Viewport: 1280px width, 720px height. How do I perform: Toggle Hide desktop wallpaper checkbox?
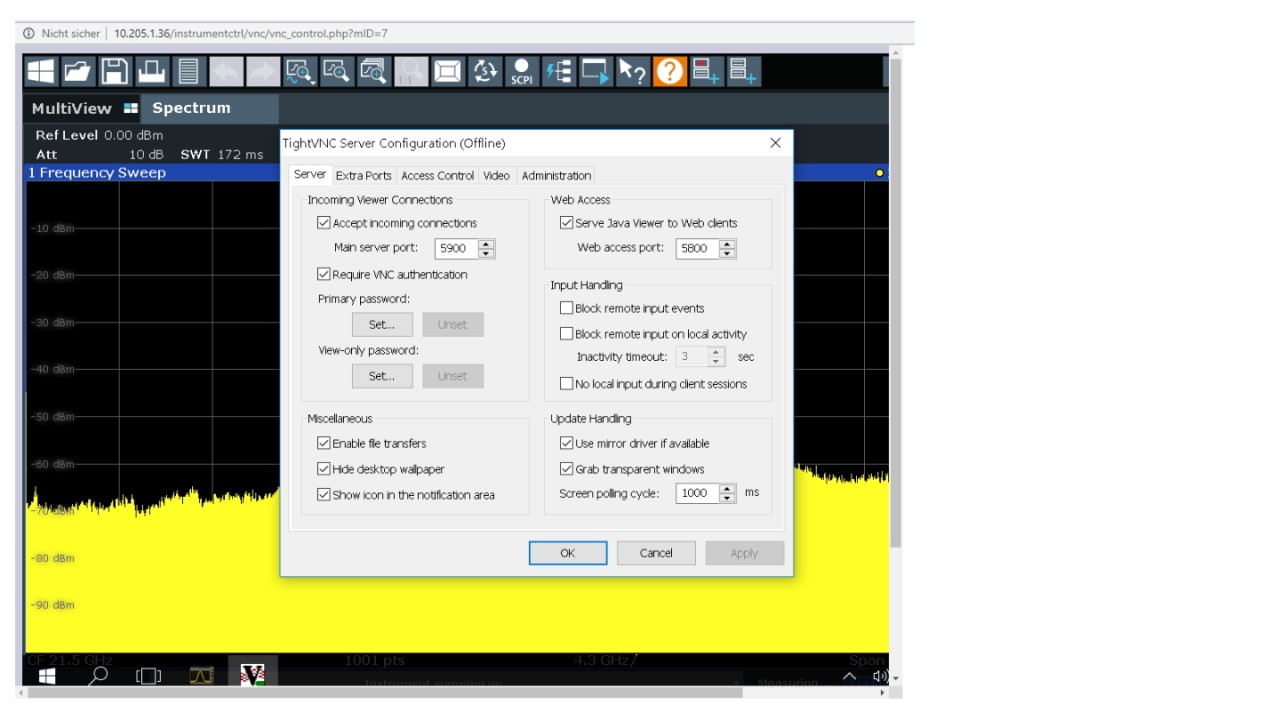click(x=324, y=469)
